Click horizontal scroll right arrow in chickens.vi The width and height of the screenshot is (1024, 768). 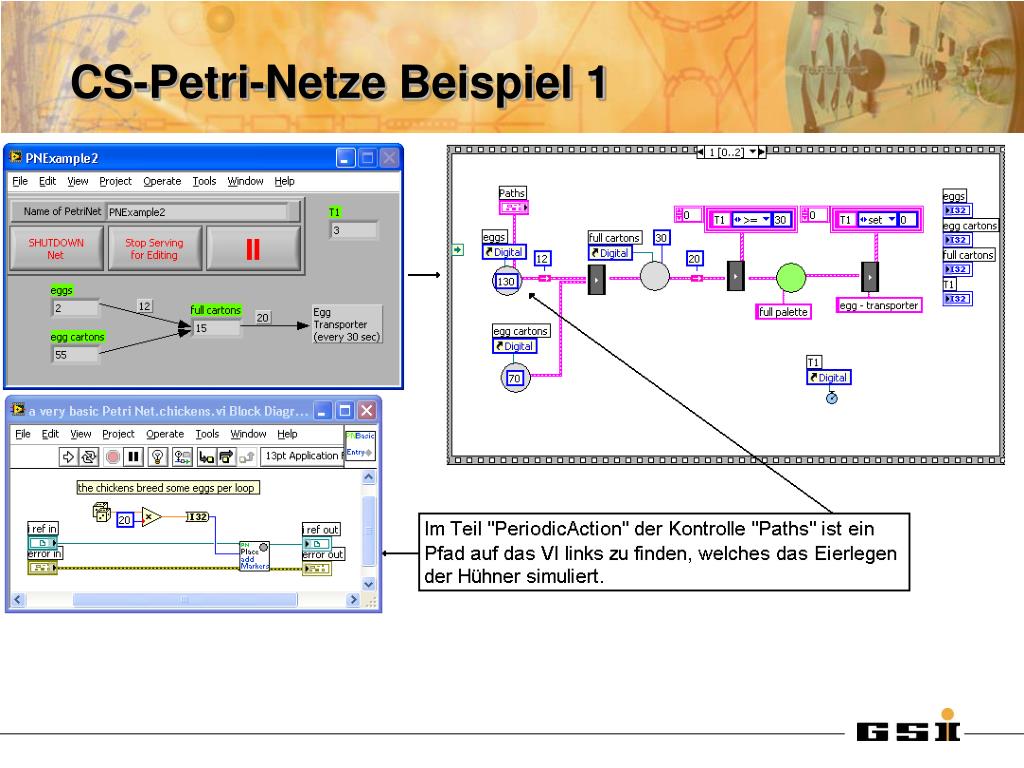(x=353, y=600)
